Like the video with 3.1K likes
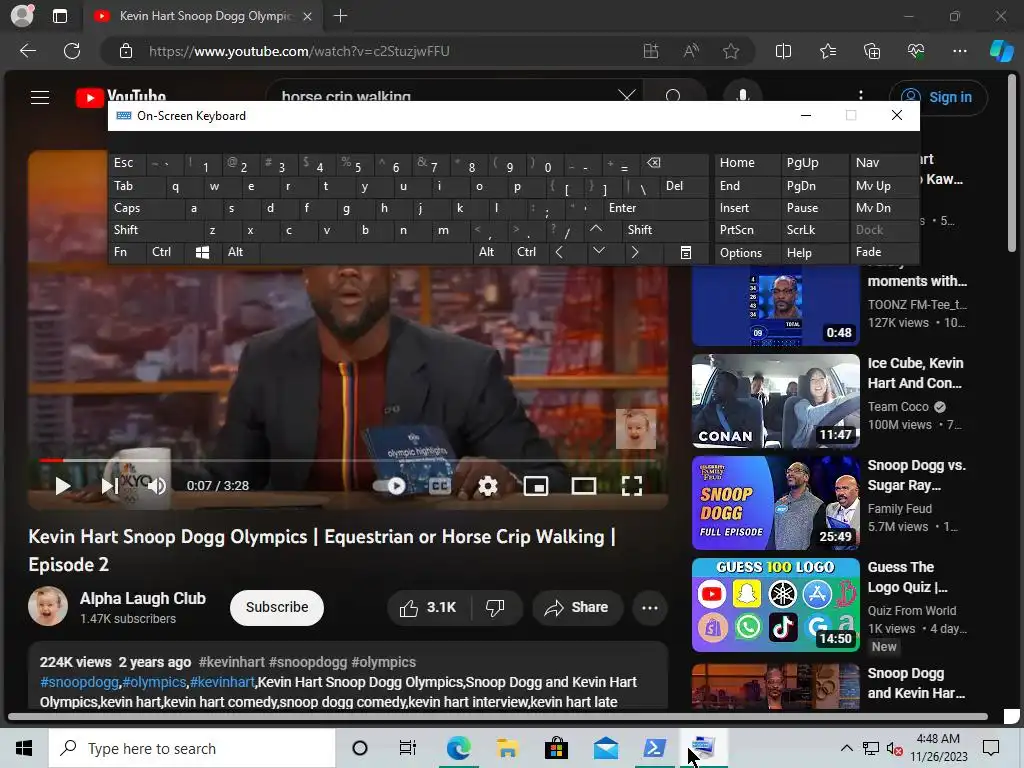Screen dimensions: 1024x768 click(x=428, y=608)
